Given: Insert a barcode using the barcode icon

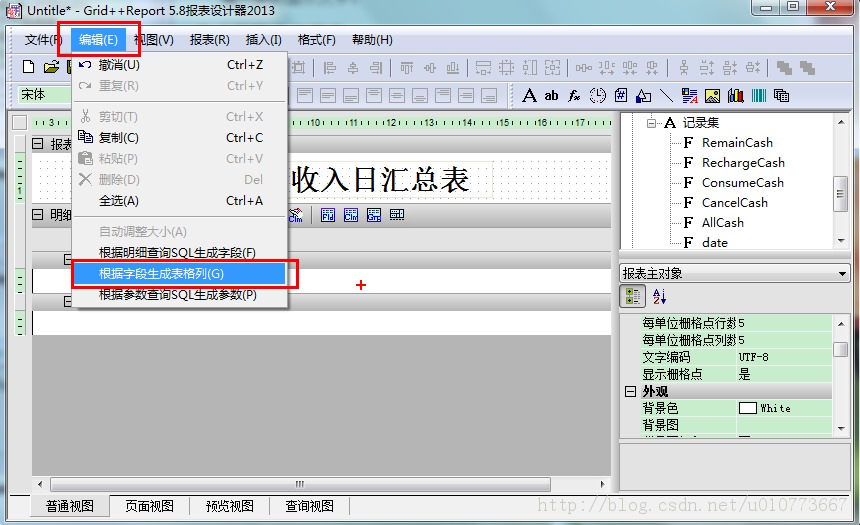Looking at the screenshot, I should [759, 96].
